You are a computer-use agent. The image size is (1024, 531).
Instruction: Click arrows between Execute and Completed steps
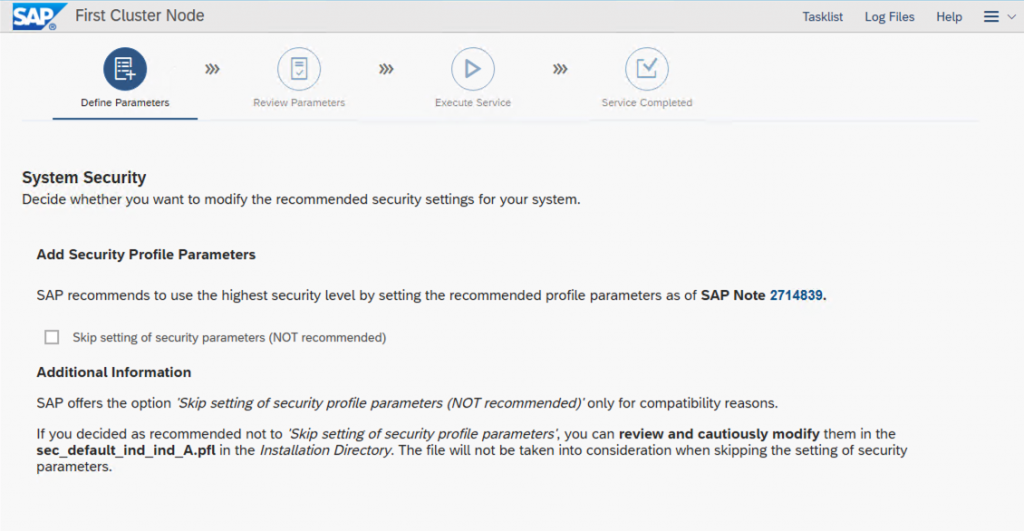[560, 69]
